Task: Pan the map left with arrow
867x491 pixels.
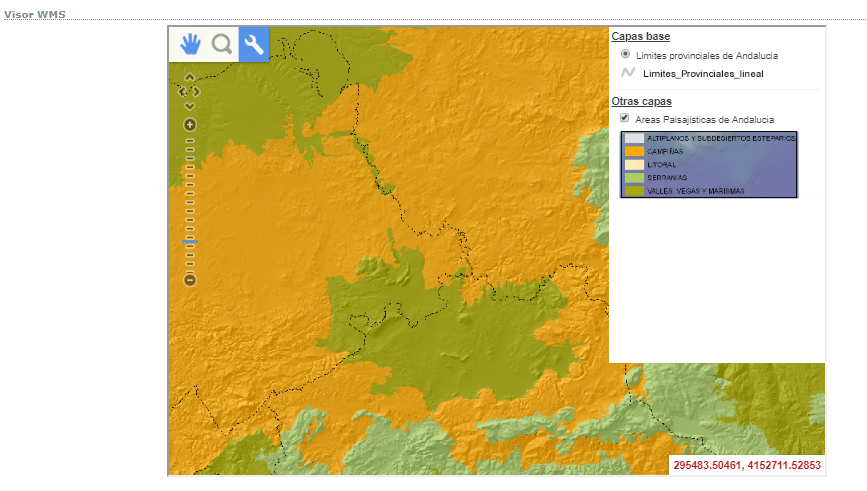Action: tap(182, 92)
